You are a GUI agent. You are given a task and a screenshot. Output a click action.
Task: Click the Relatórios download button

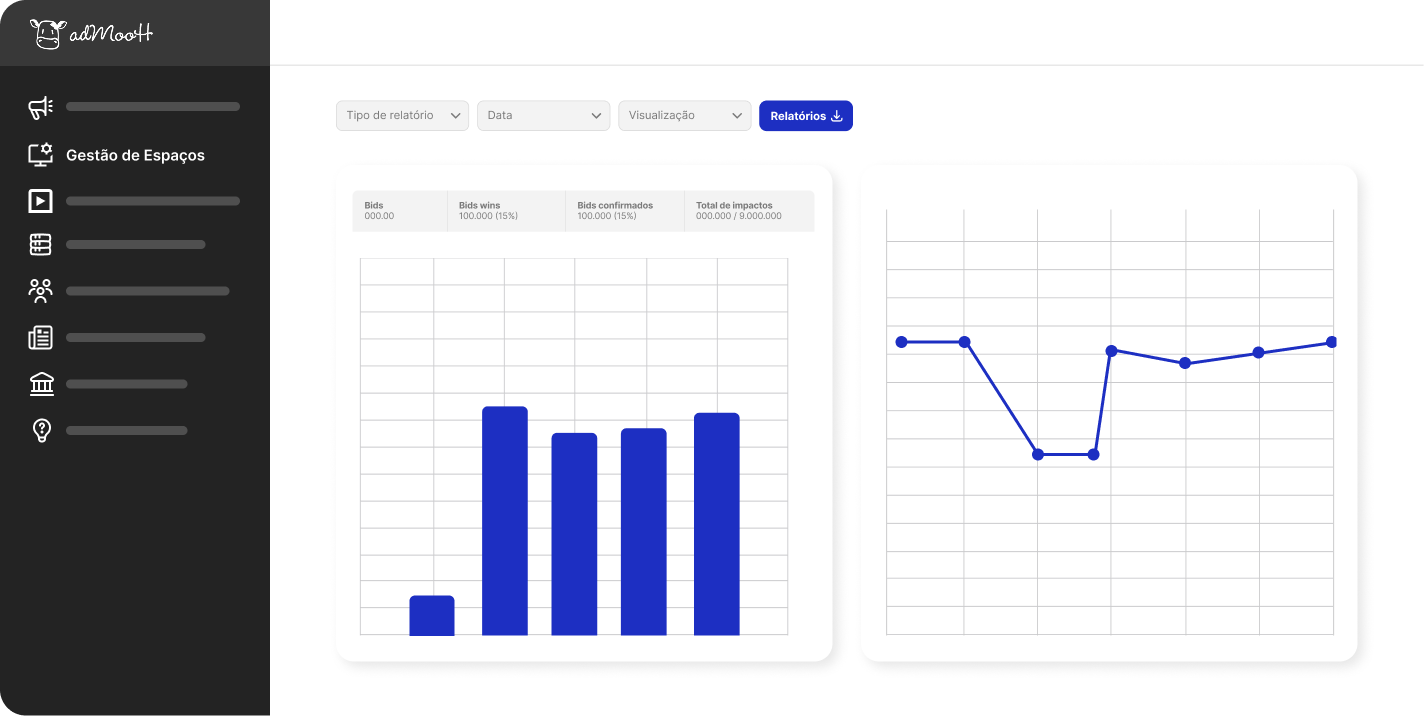tap(805, 116)
